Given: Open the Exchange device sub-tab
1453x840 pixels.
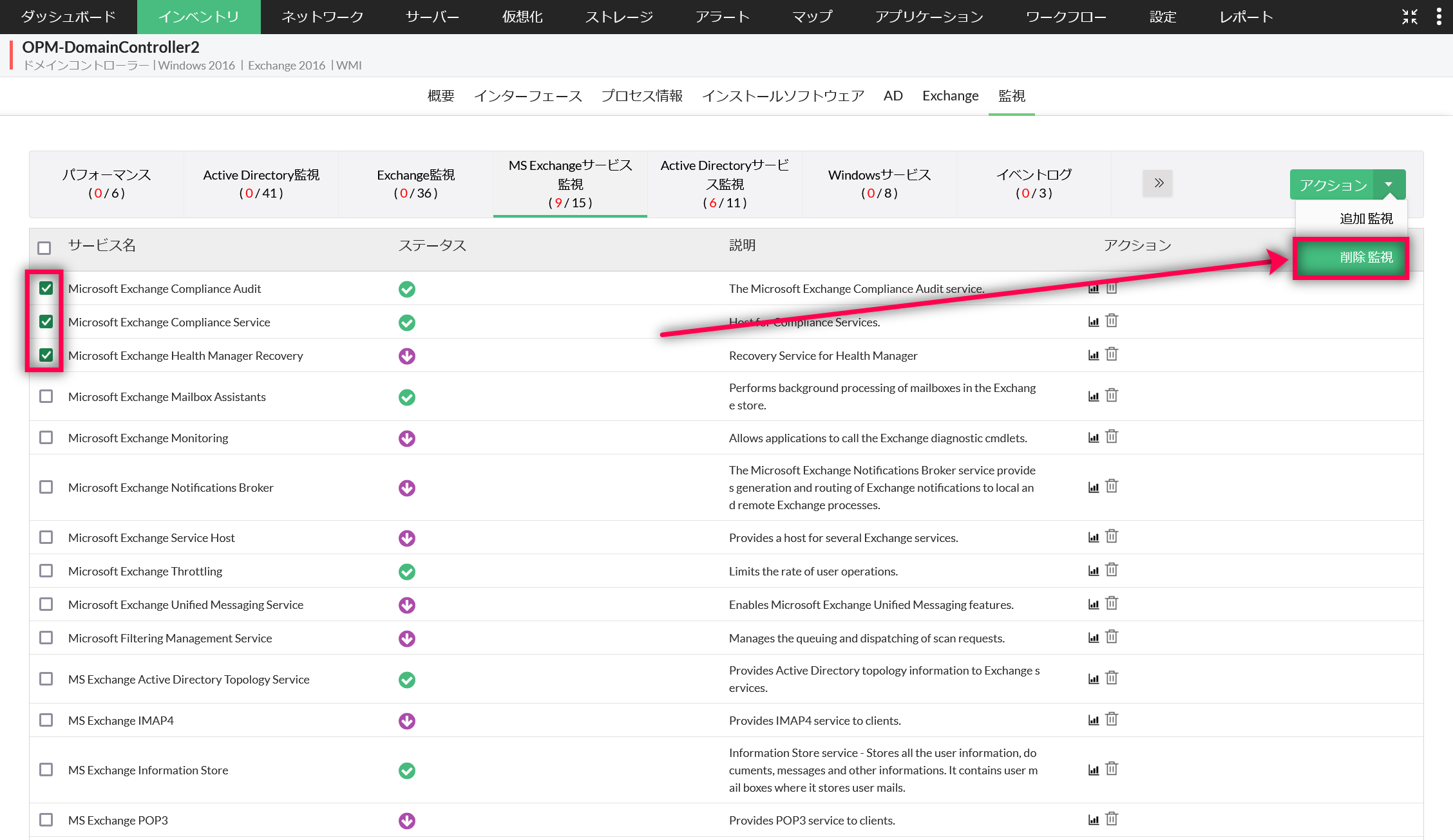Looking at the screenshot, I should 950,96.
